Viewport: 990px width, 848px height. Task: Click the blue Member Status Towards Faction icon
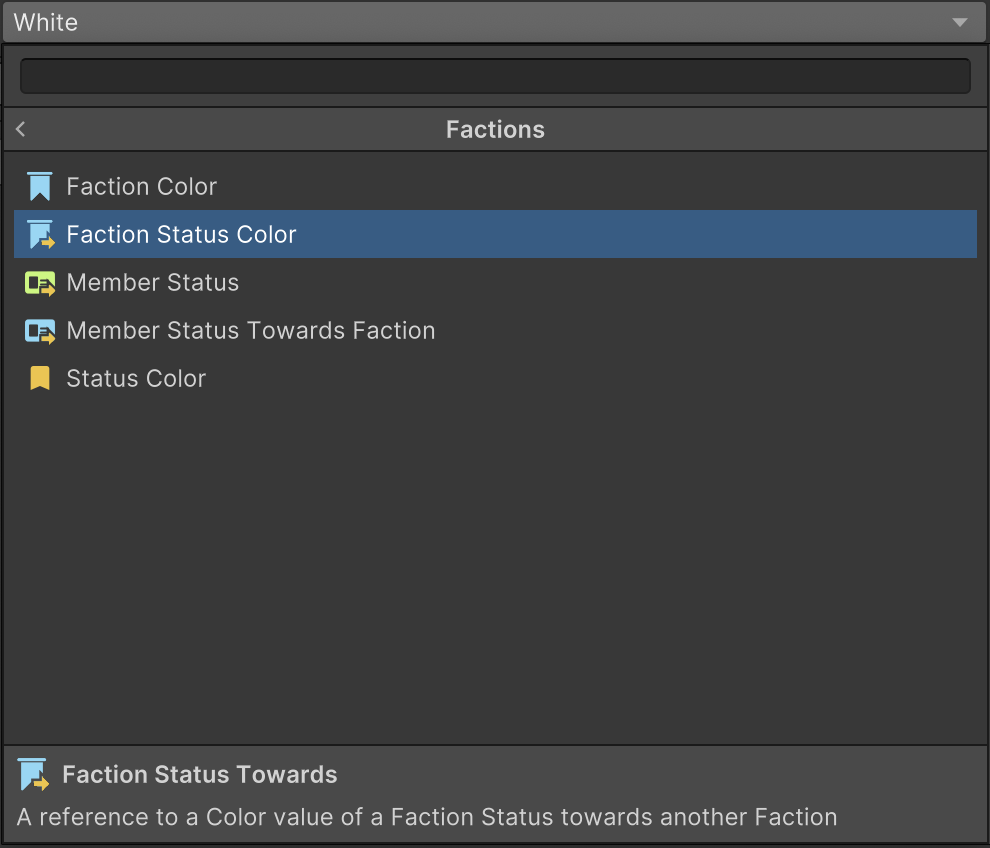(40, 331)
